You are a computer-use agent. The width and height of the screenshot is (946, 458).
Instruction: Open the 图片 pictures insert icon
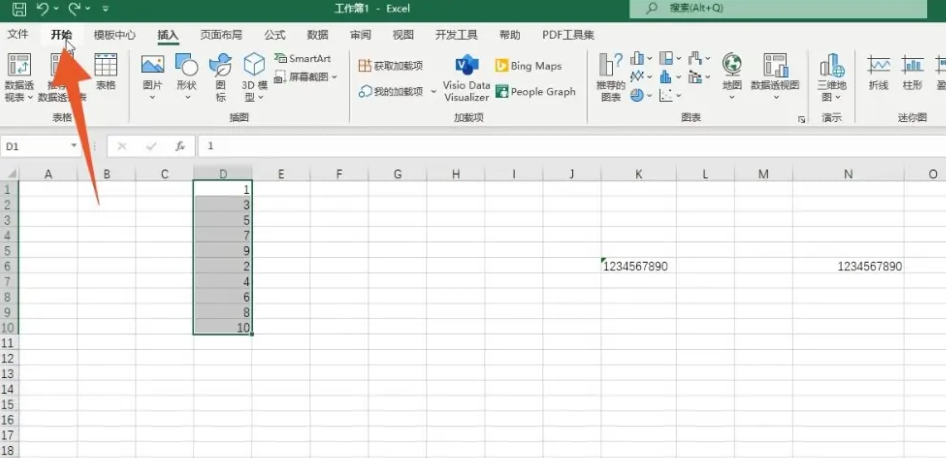[x=152, y=72]
